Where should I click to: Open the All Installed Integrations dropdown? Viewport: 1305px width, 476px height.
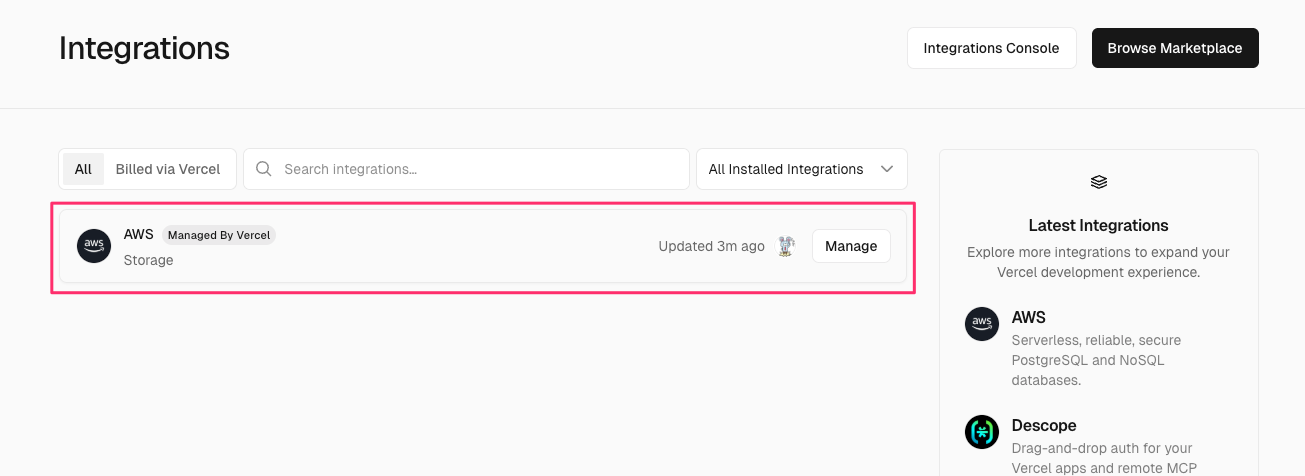785,169
